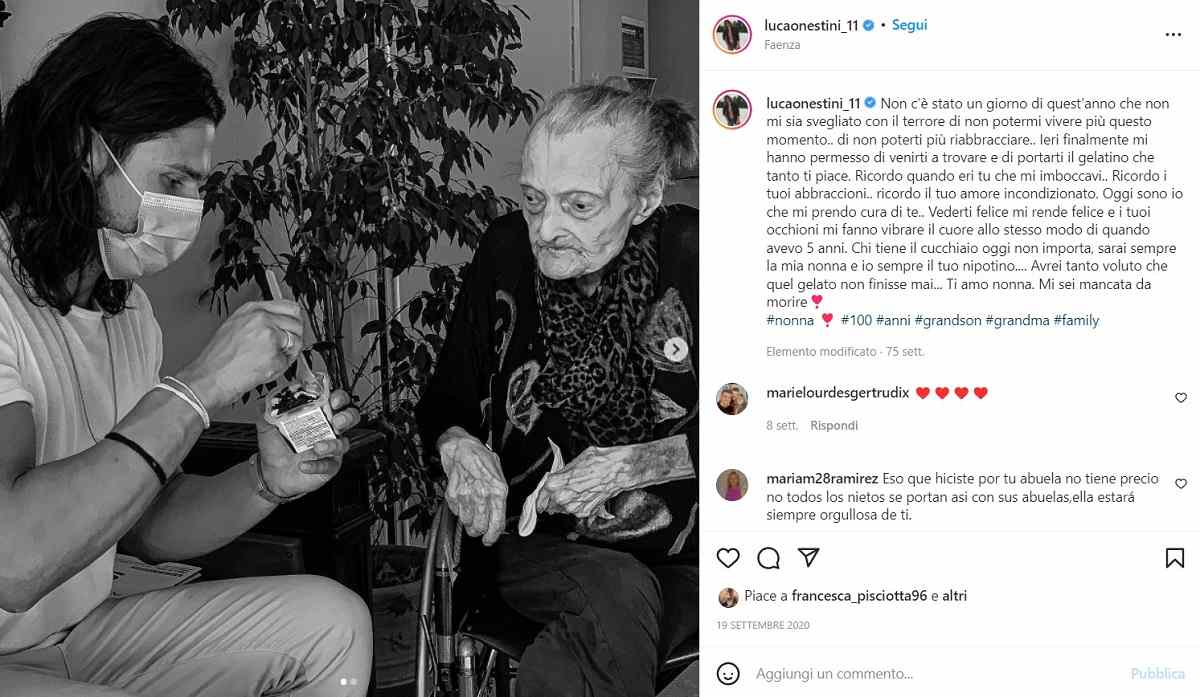Open lucaonestini_11 profile picture in header
The width and height of the screenshot is (1200, 697).
click(732, 34)
